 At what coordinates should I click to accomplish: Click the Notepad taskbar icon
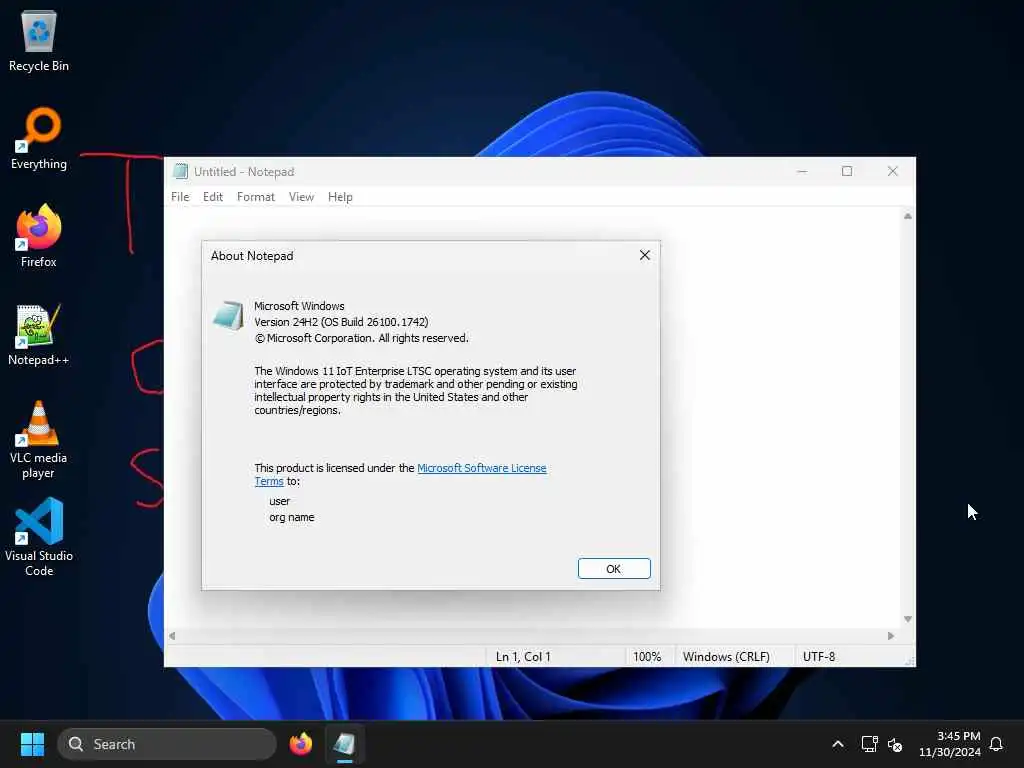344,744
